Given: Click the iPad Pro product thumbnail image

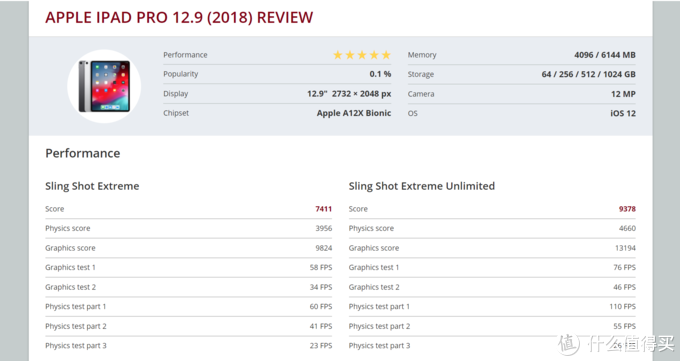Looking at the screenshot, I should 104,86.
